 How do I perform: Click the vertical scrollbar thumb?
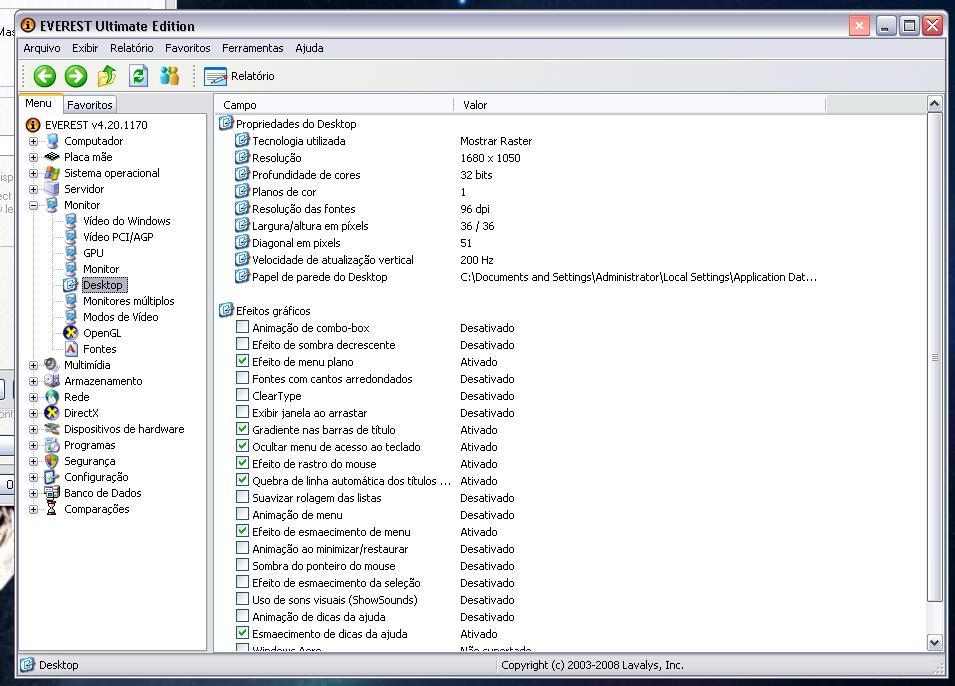[934, 358]
